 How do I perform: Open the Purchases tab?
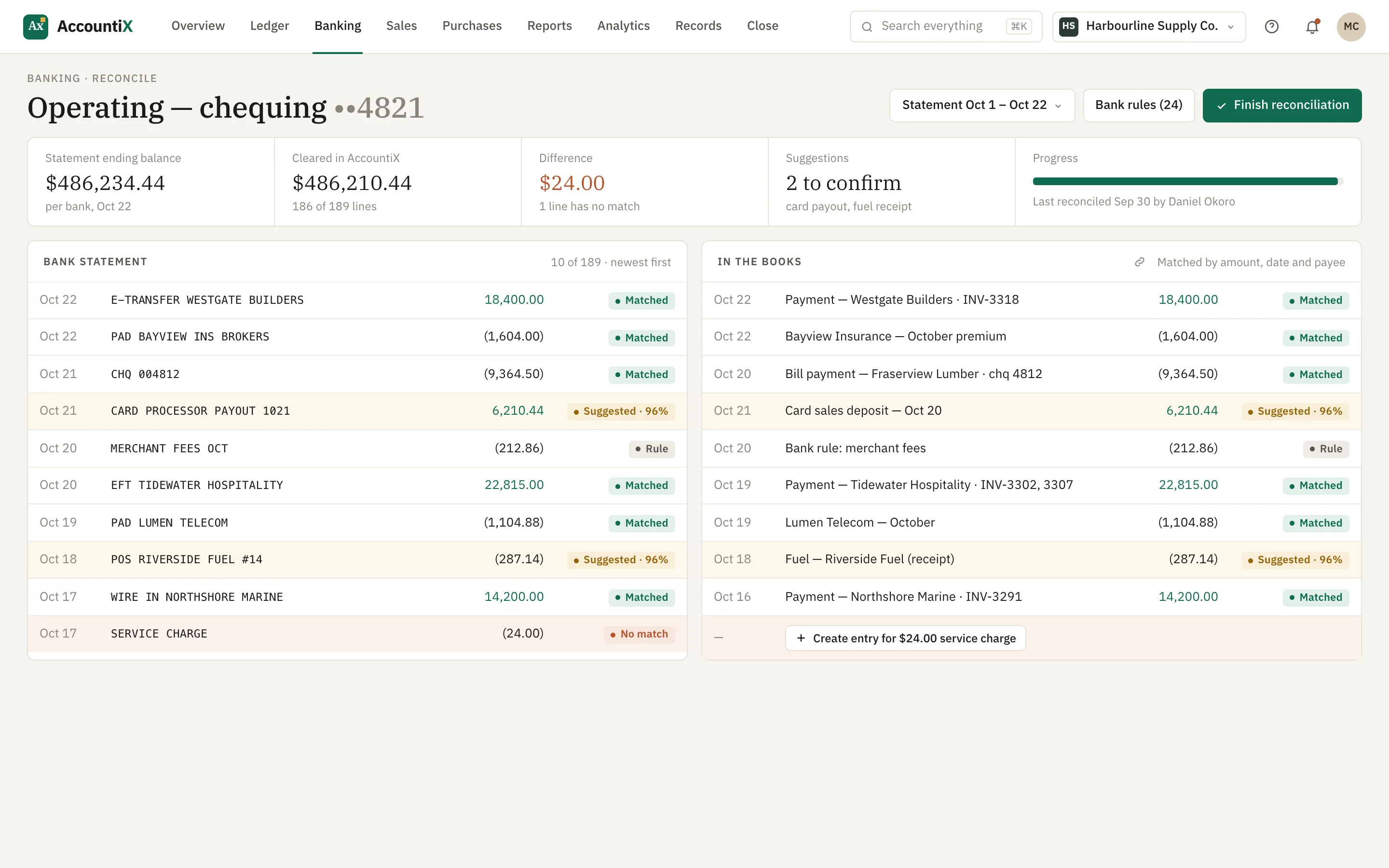(x=472, y=26)
